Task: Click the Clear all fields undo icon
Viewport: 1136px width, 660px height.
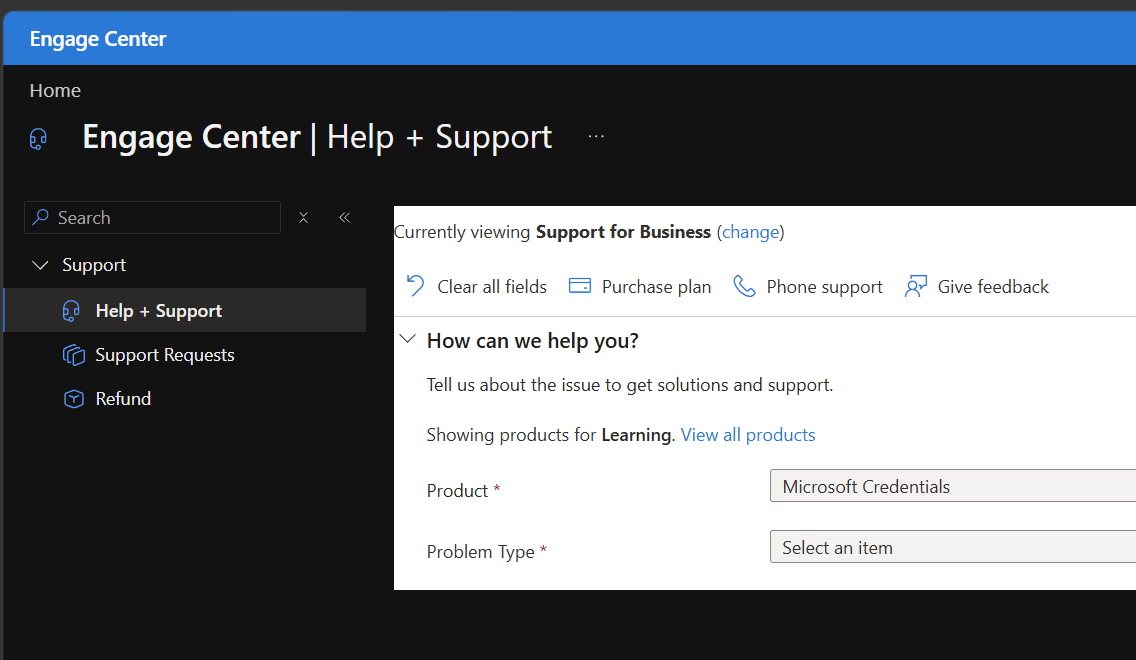Action: click(415, 286)
